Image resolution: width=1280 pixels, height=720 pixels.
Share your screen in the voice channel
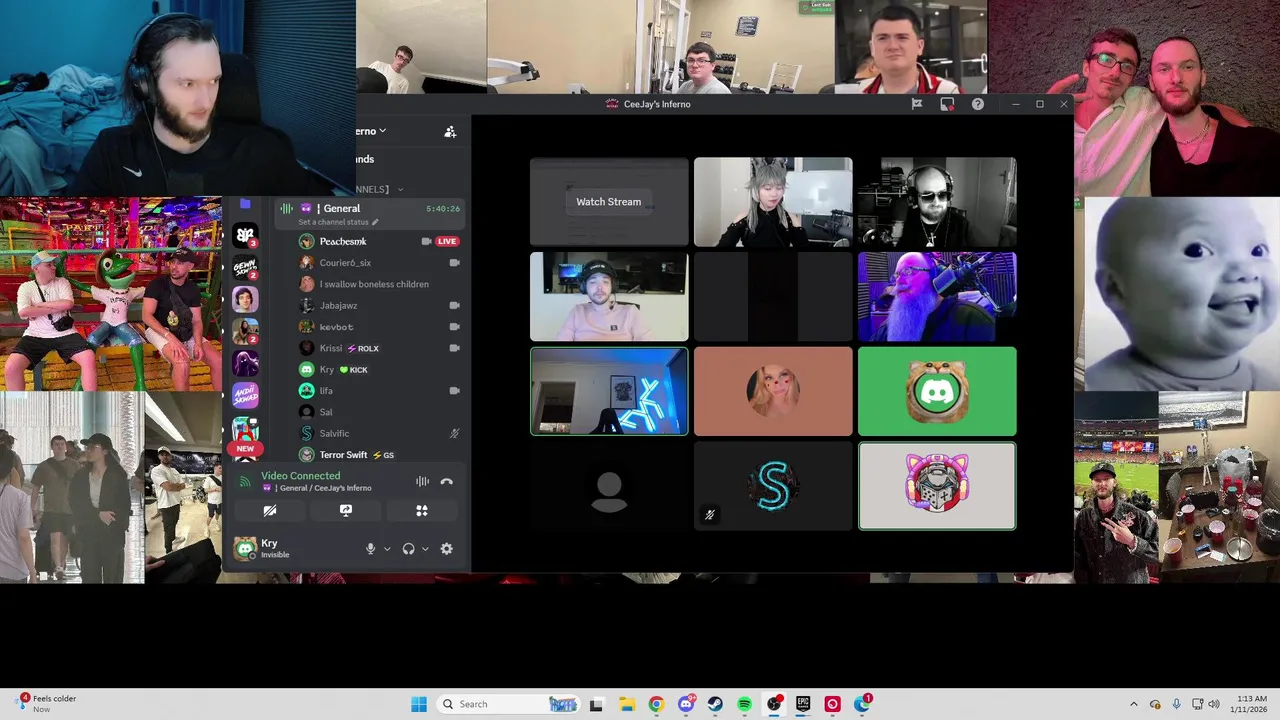tap(346, 510)
